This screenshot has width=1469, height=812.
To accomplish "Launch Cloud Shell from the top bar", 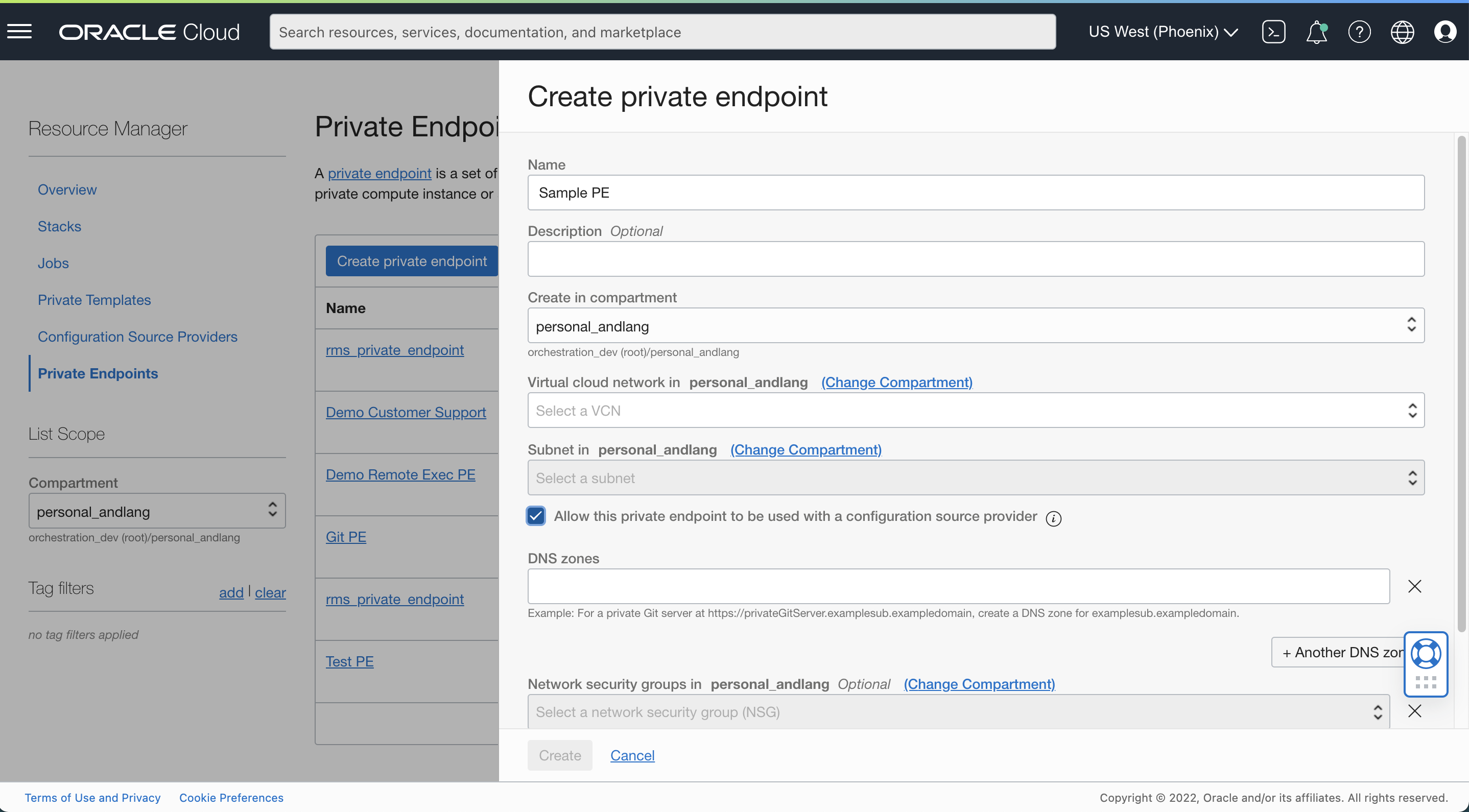I will [x=1274, y=31].
